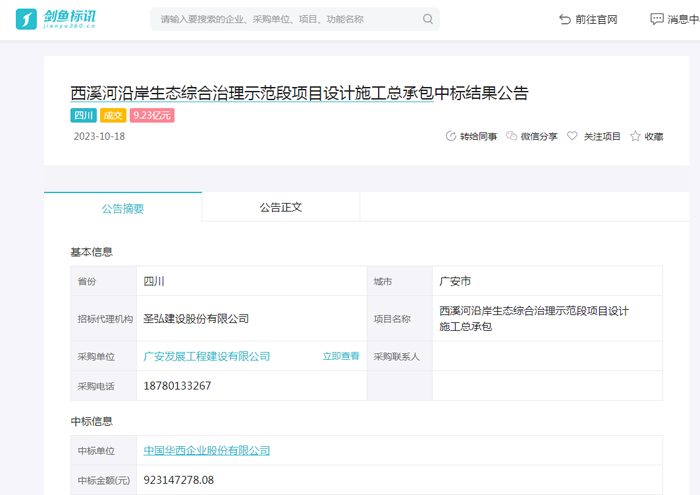Click the 项目名称 label cell
Screen dimensions: 700x495
click(400, 319)
